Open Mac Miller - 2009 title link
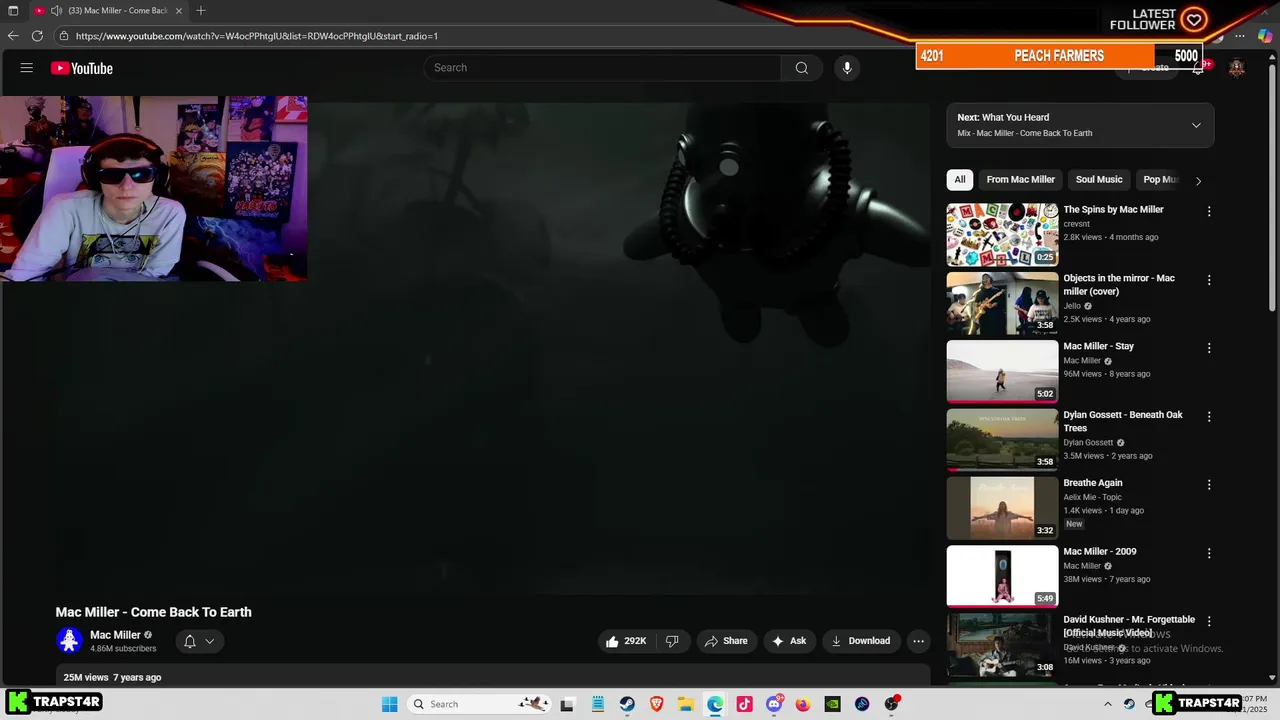 1100,551
